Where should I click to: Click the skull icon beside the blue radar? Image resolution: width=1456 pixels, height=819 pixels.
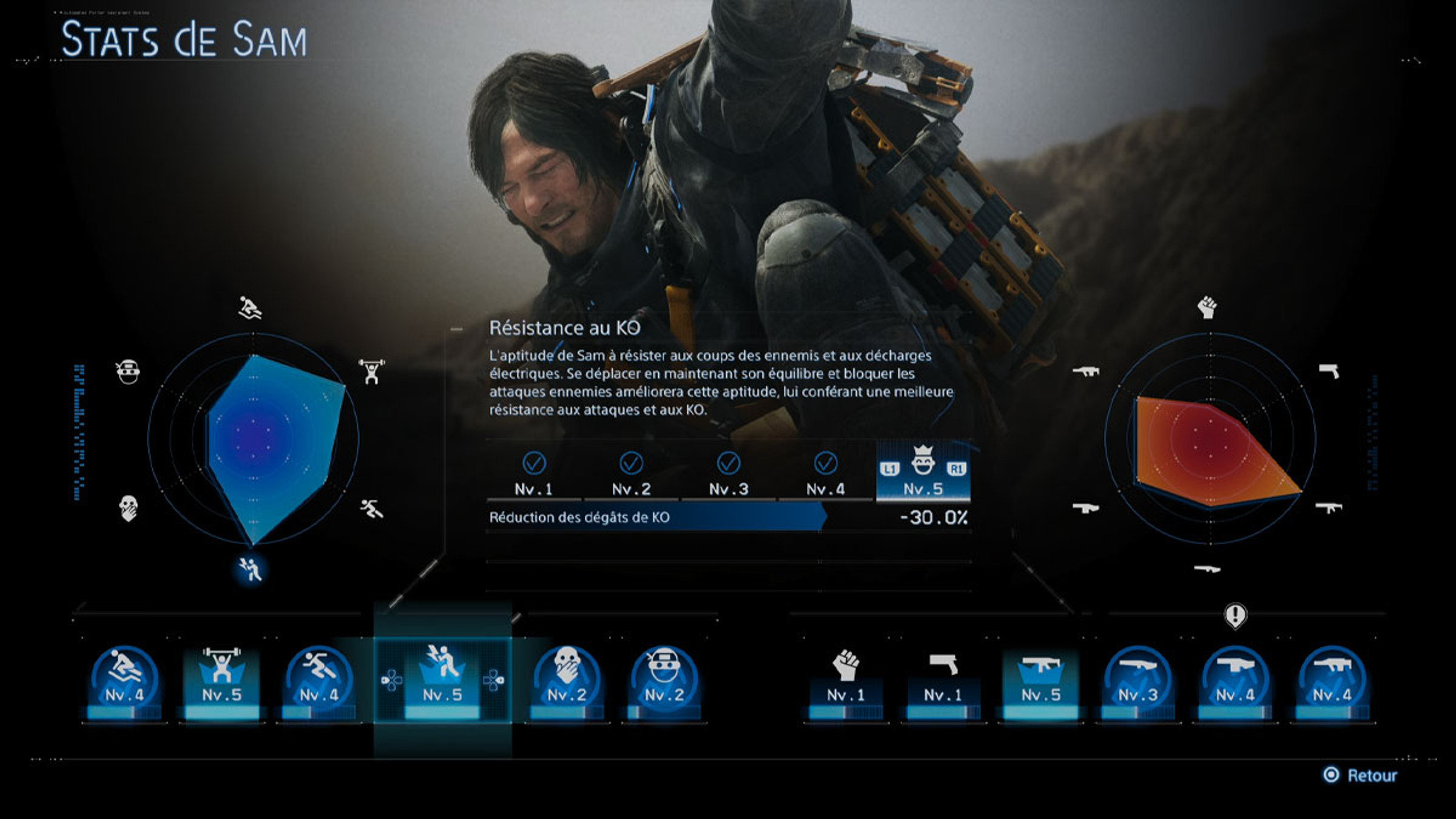[x=128, y=508]
